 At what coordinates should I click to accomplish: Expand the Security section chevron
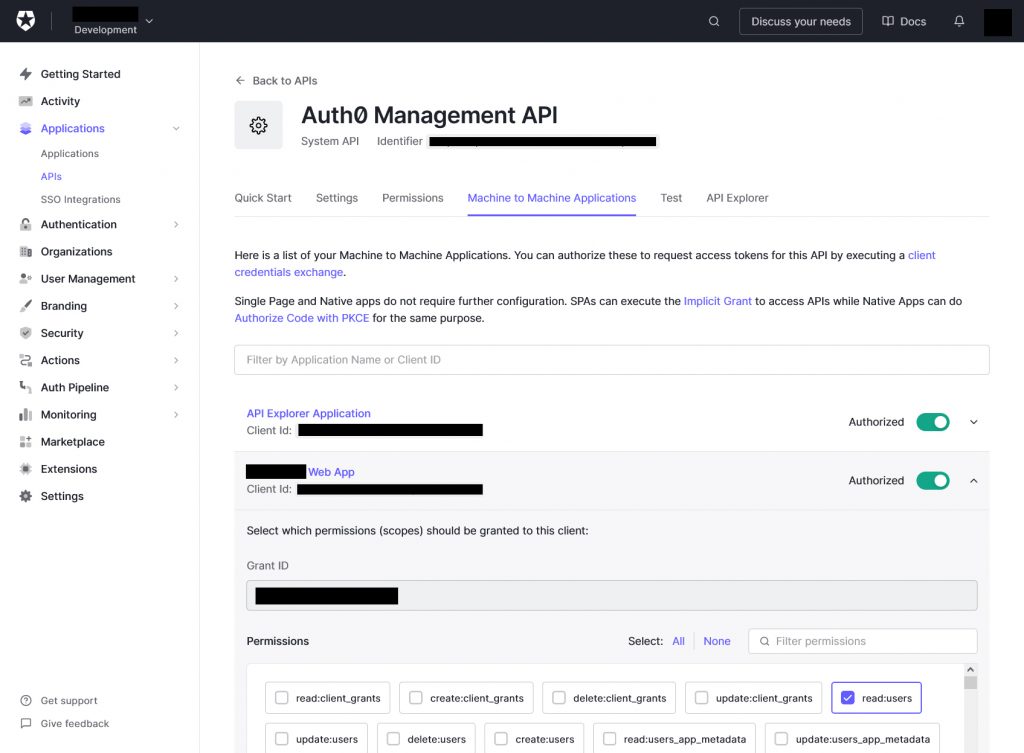pos(176,333)
